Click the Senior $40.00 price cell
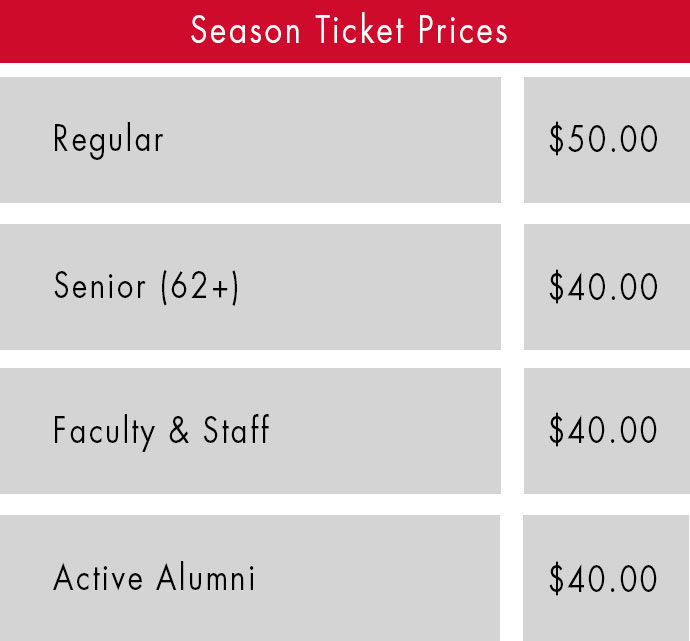This screenshot has height=641, width=690. pyautogui.click(x=607, y=287)
